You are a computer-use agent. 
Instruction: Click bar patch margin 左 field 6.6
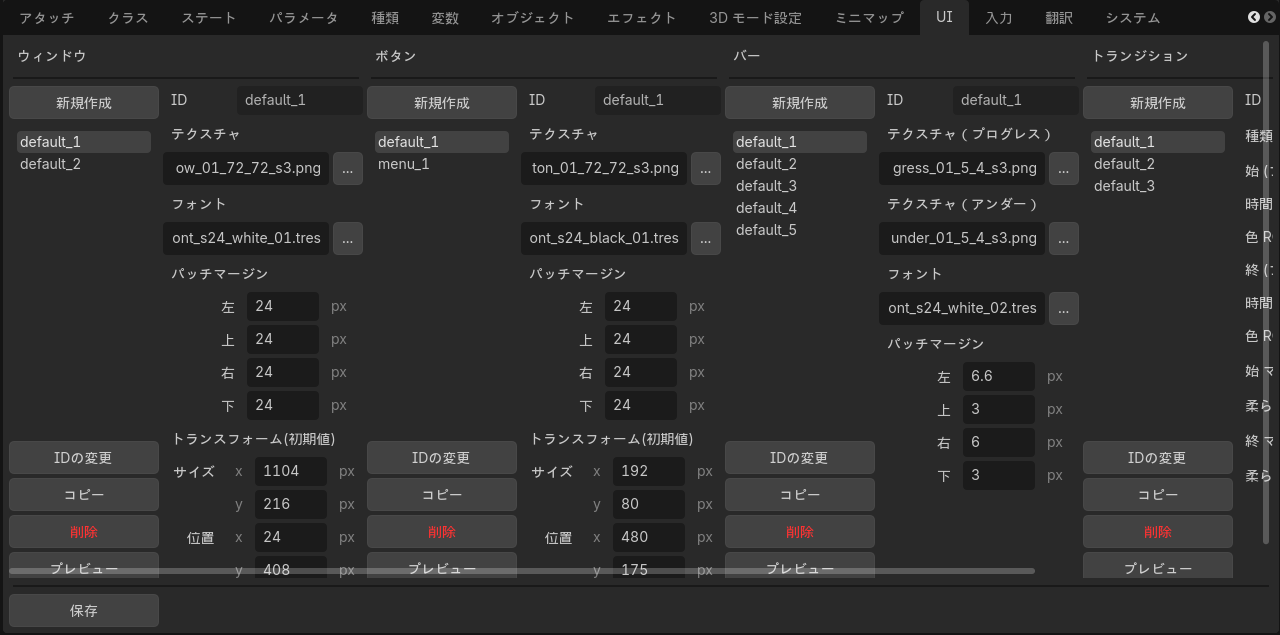pos(999,377)
